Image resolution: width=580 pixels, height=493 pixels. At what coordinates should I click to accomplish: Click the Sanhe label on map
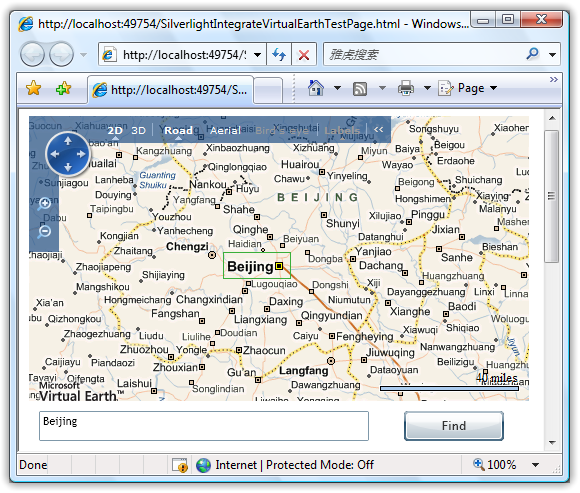click(456, 257)
